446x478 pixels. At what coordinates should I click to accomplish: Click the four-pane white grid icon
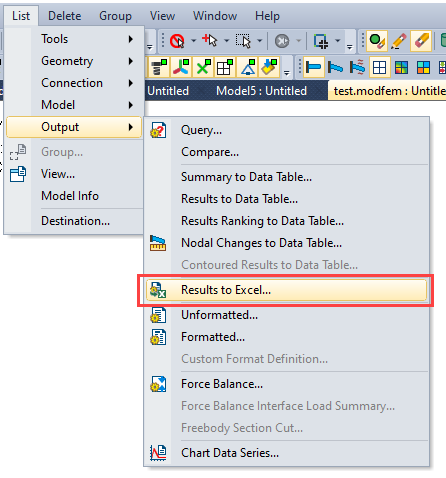point(379,67)
